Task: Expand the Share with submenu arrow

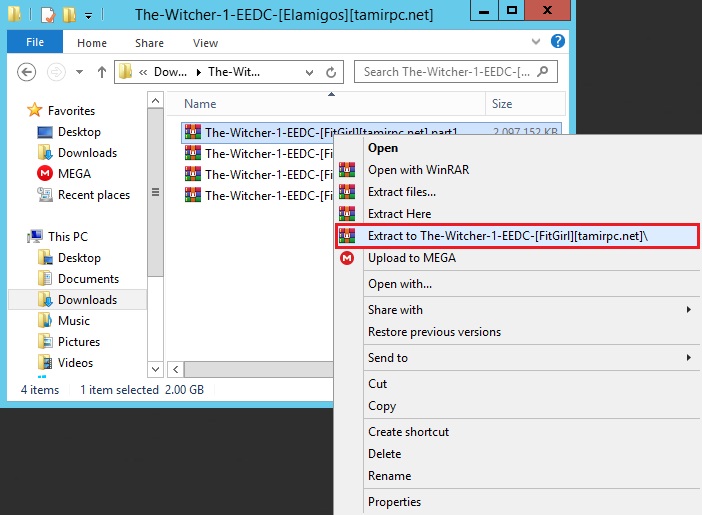Action: tap(688, 310)
